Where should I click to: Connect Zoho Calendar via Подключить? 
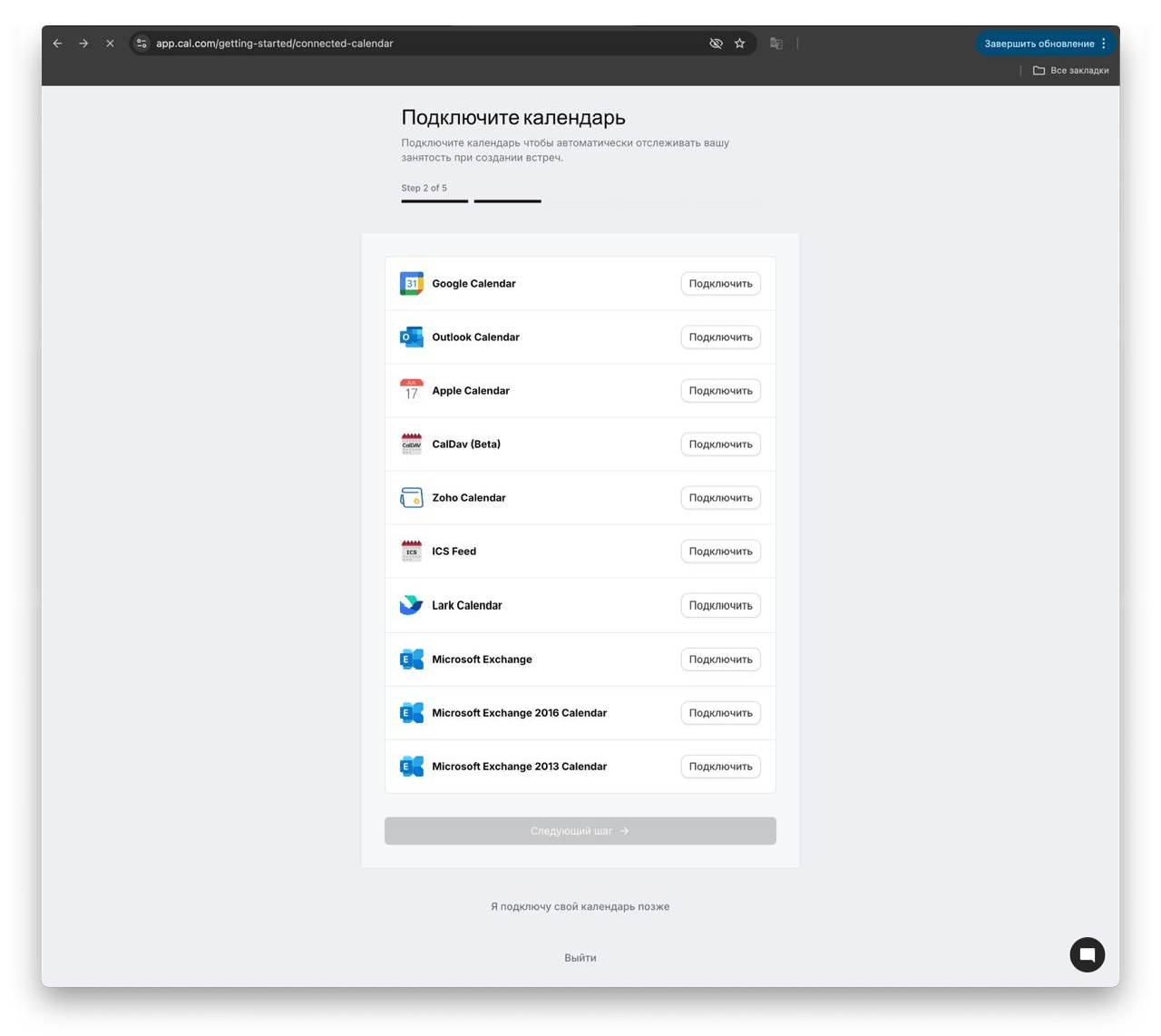pyautogui.click(x=720, y=498)
